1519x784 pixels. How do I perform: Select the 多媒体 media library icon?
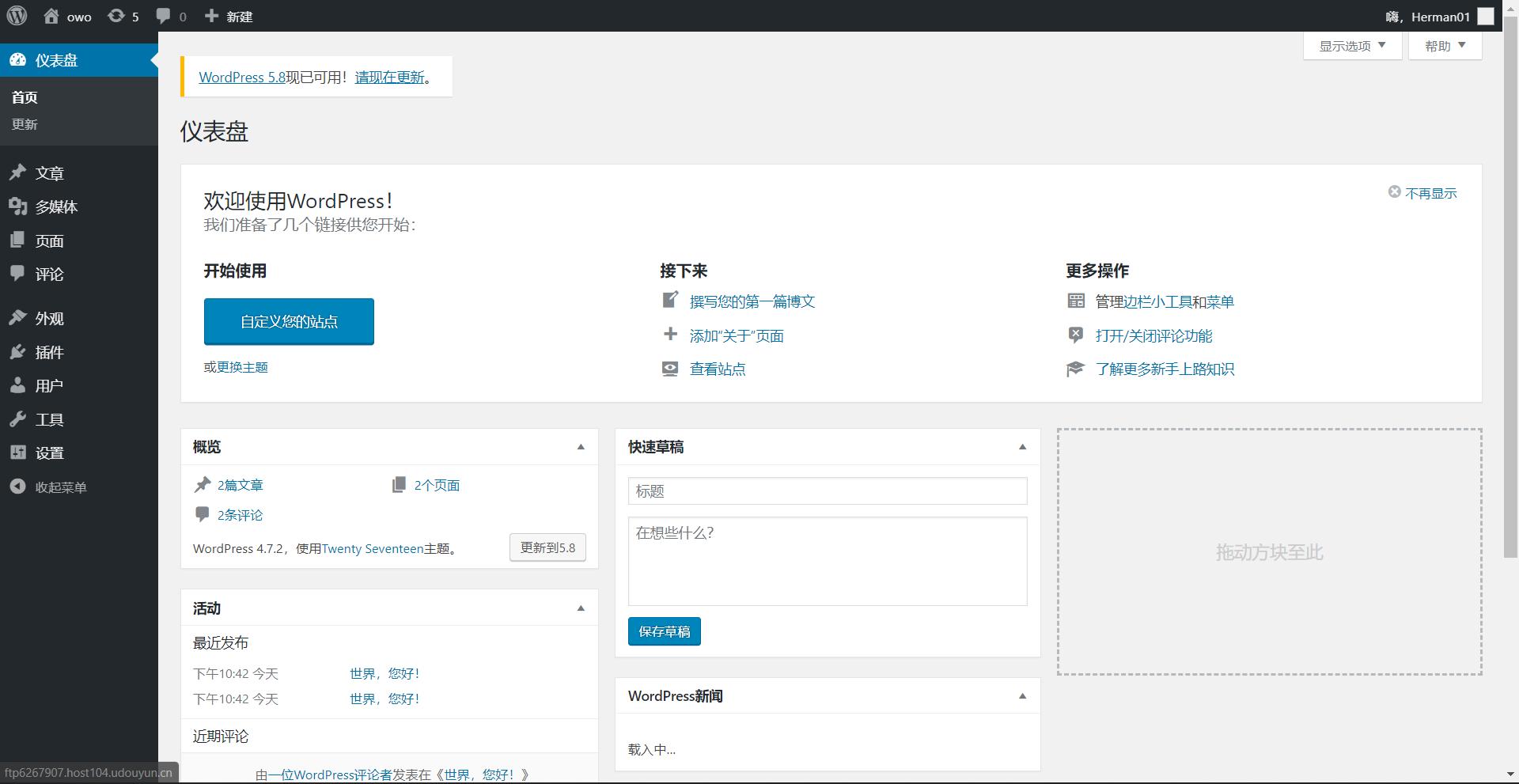tap(19, 206)
